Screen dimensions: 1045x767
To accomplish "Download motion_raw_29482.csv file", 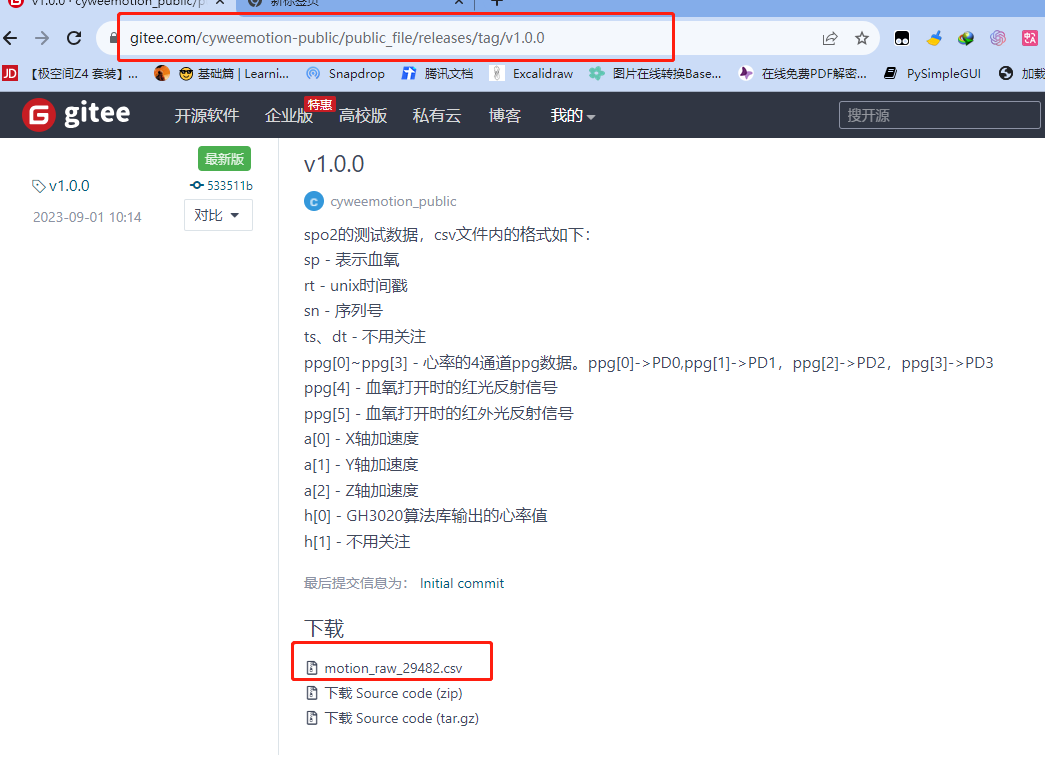I will (x=392, y=668).
